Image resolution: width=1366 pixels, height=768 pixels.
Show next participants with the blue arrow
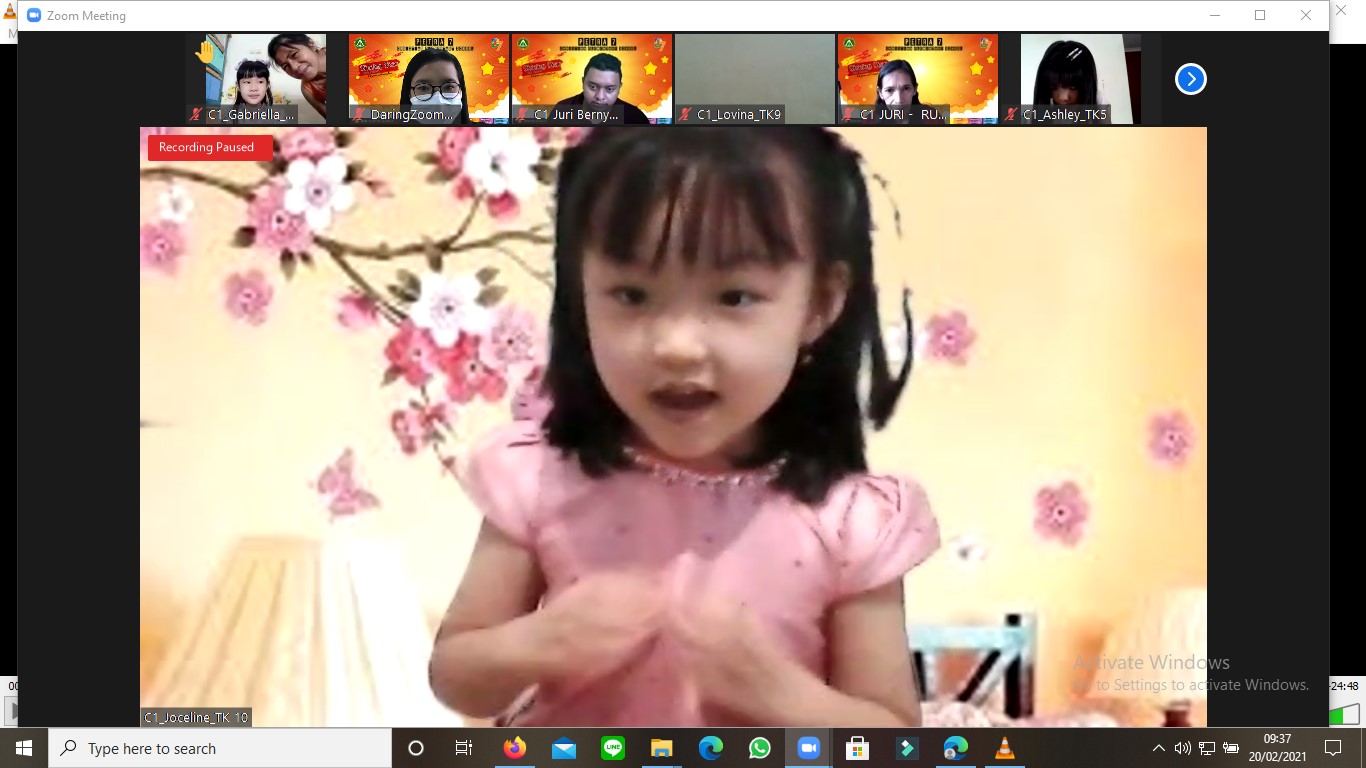click(1190, 79)
